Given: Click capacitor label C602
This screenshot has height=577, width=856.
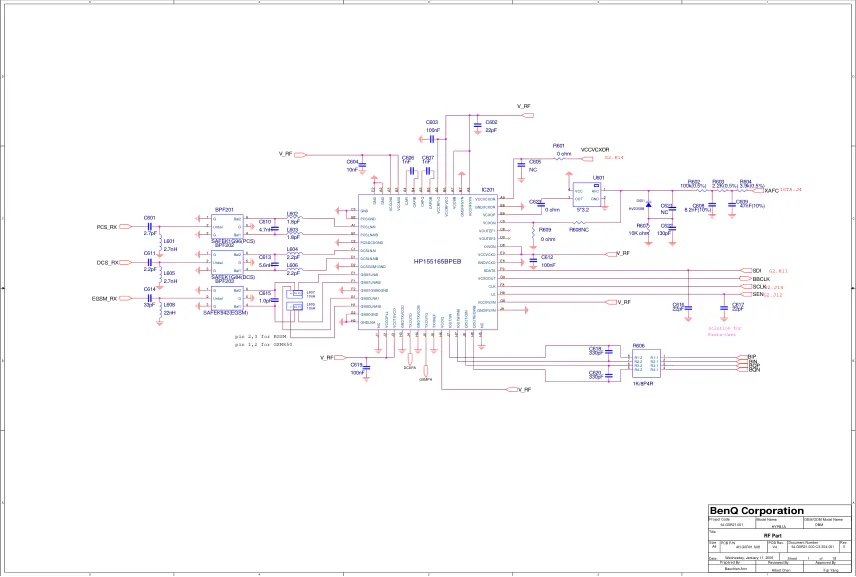Looking at the screenshot, I should tap(491, 123).
